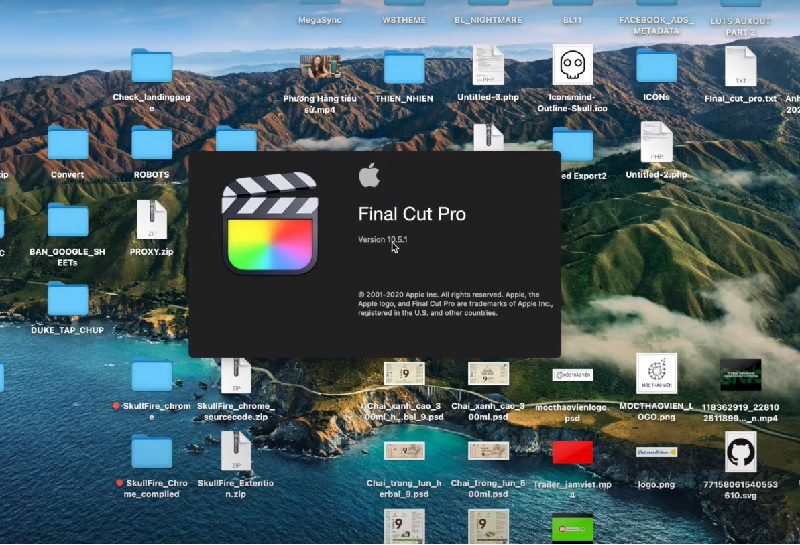Select the ICONs folder
This screenshot has height=545, width=800.
[657, 66]
